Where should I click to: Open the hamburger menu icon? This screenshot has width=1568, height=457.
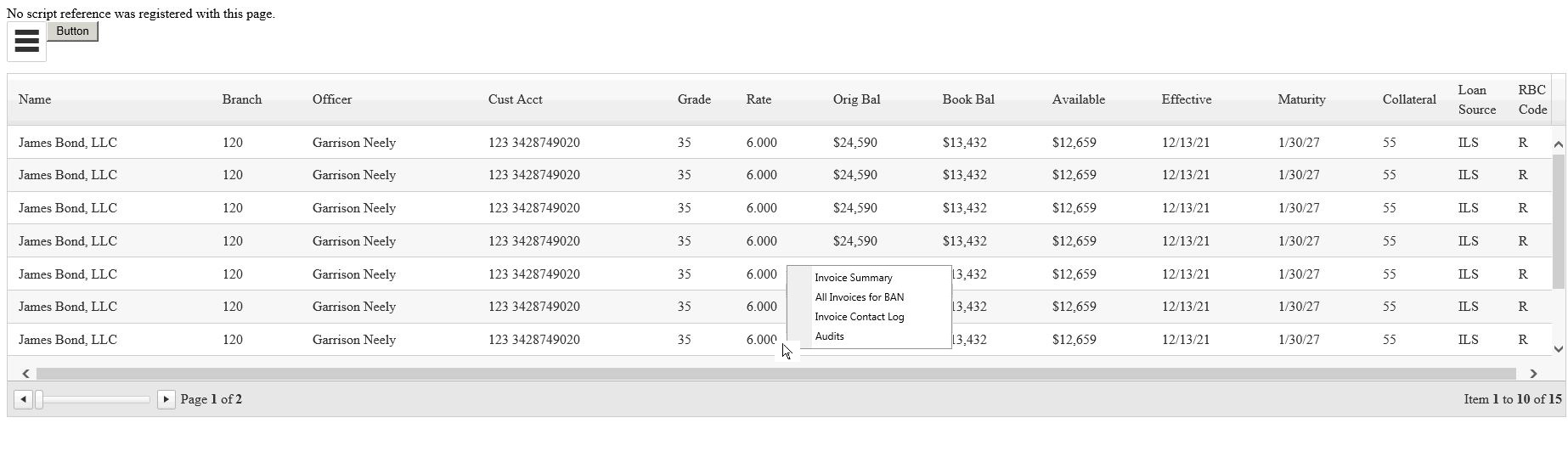pyautogui.click(x=26, y=42)
